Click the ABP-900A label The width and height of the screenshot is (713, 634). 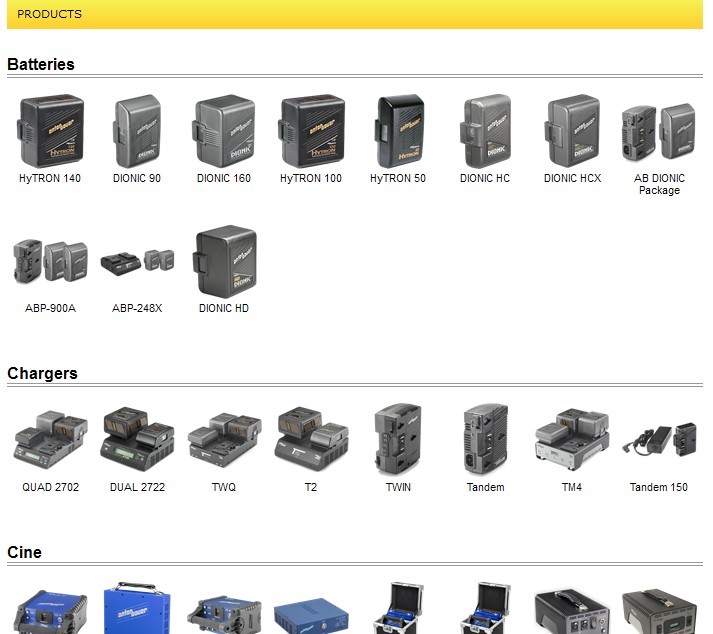[x=50, y=308]
